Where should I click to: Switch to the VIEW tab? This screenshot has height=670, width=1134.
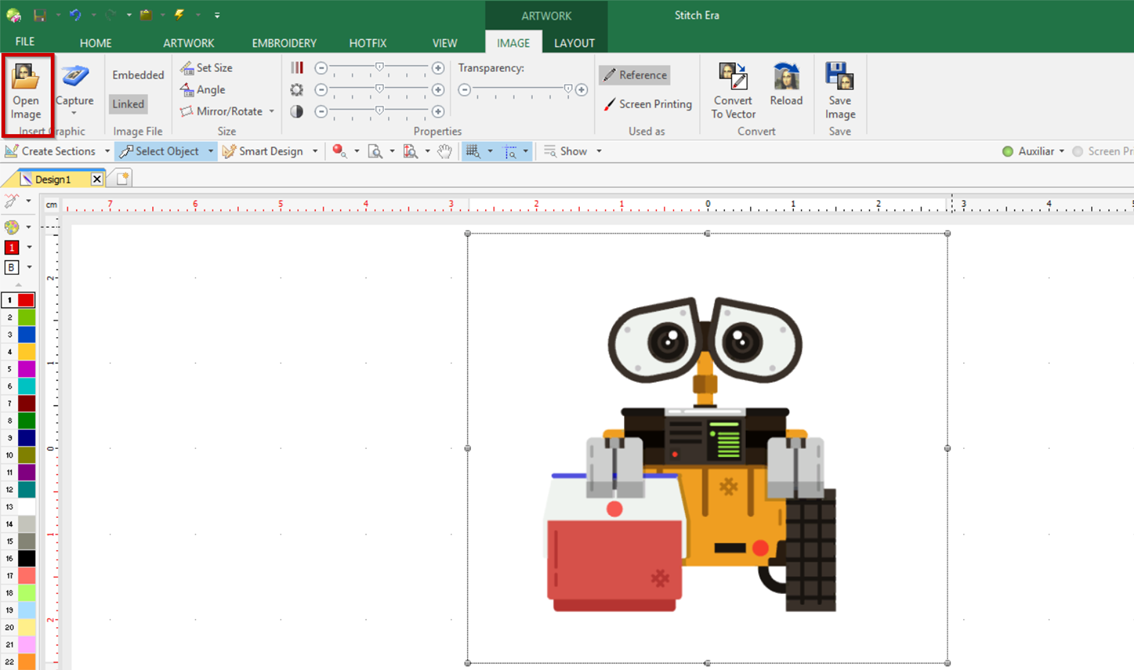tap(445, 43)
